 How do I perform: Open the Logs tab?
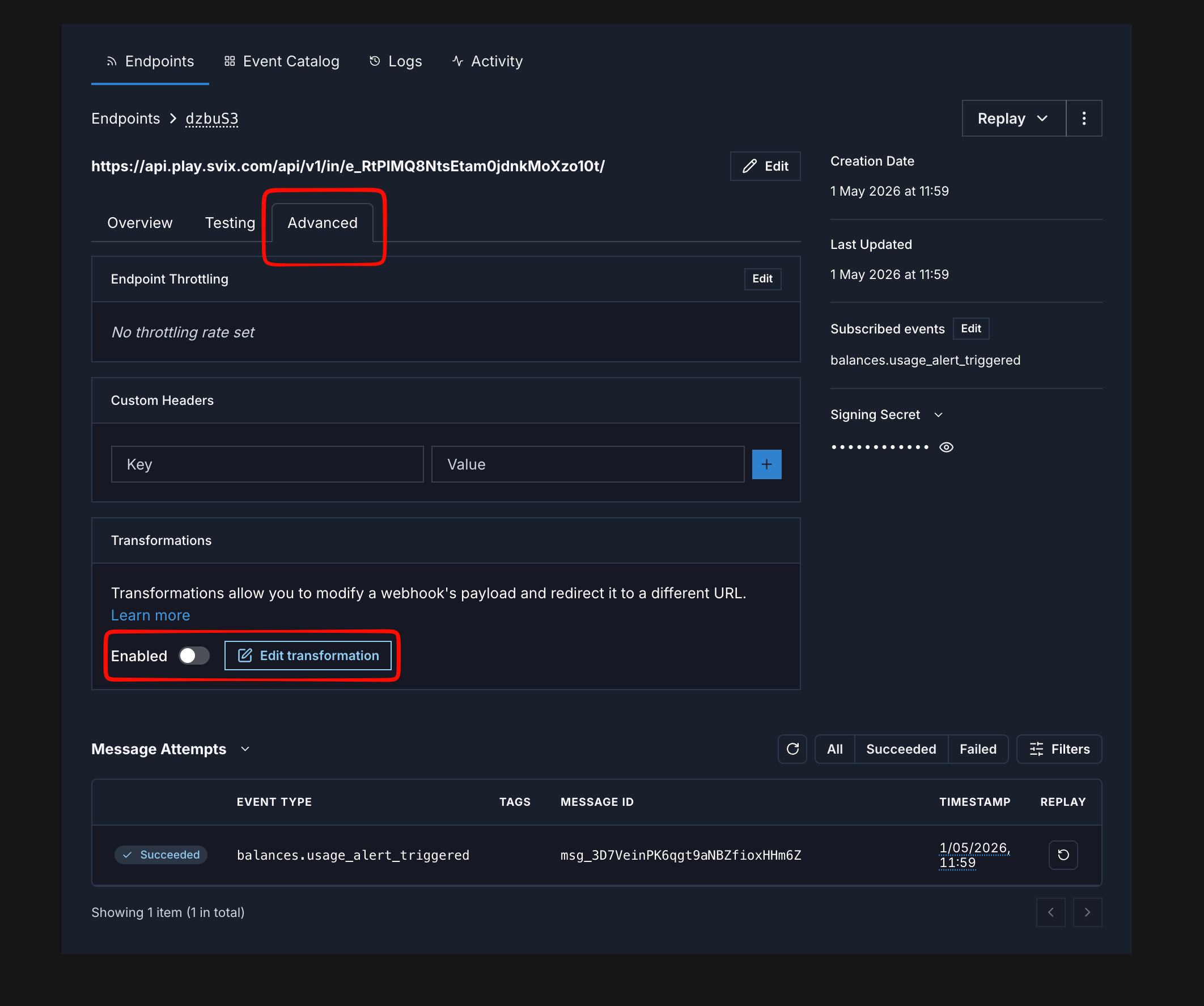click(x=396, y=61)
